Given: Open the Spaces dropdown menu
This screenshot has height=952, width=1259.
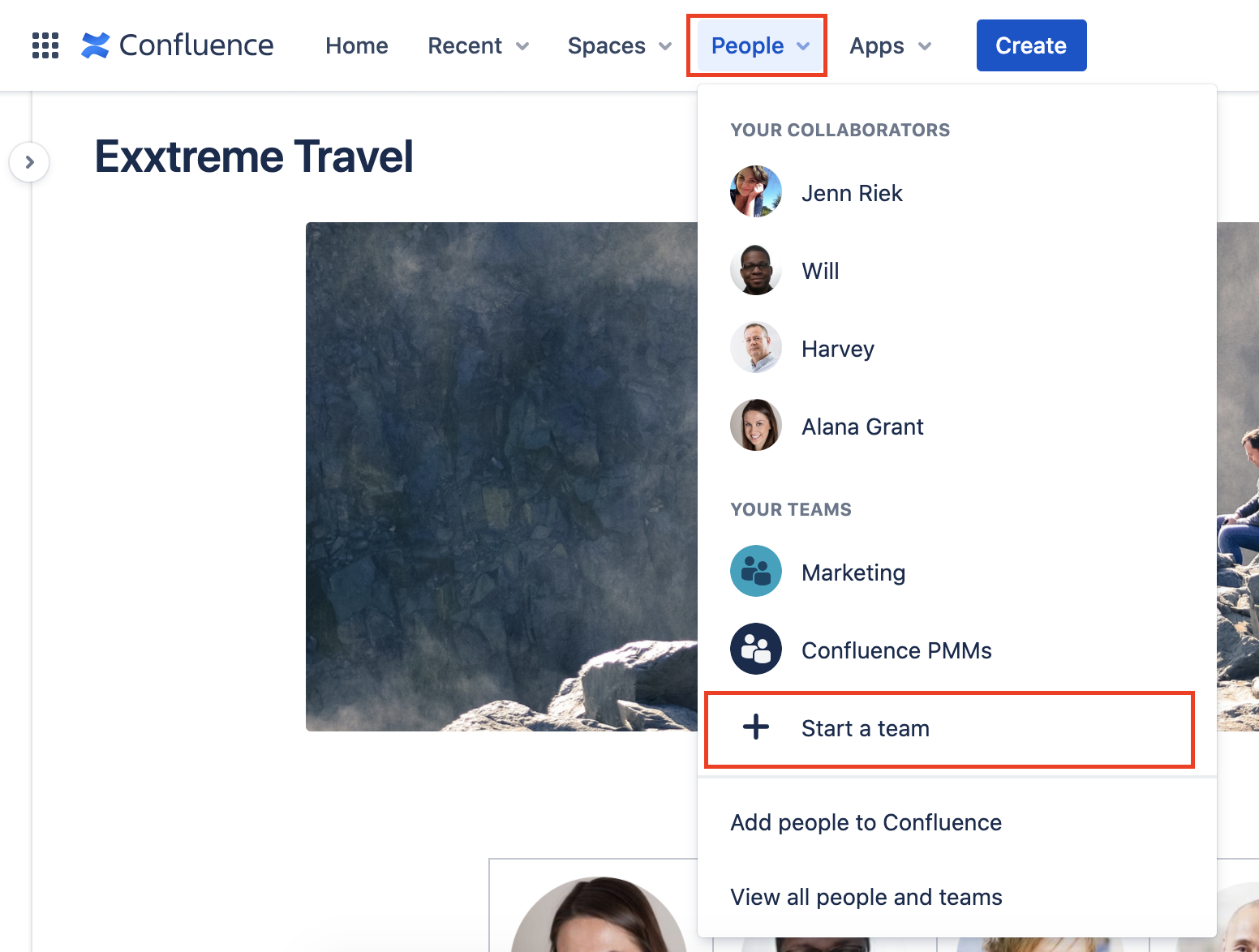Looking at the screenshot, I should (620, 45).
